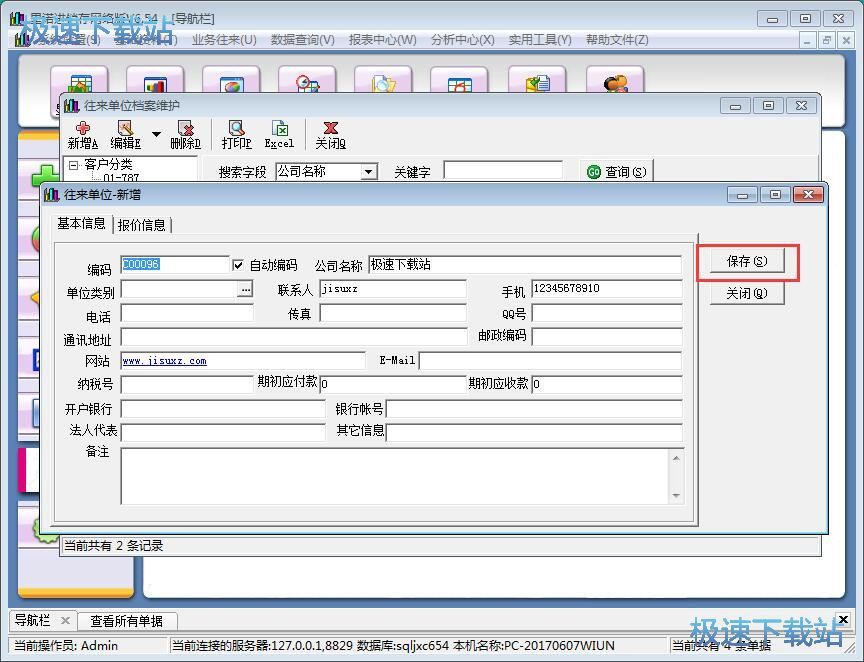Click the 关闭(Q) button in dialog
Screen dimensions: 864x662
pos(747,293)
